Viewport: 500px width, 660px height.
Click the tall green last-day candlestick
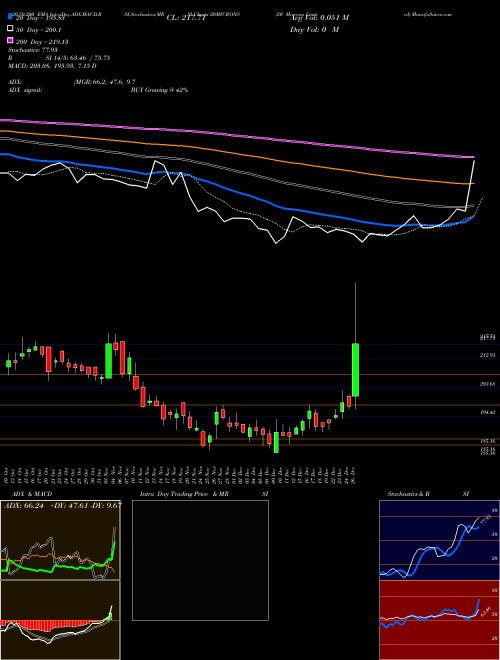pos(355,370)
